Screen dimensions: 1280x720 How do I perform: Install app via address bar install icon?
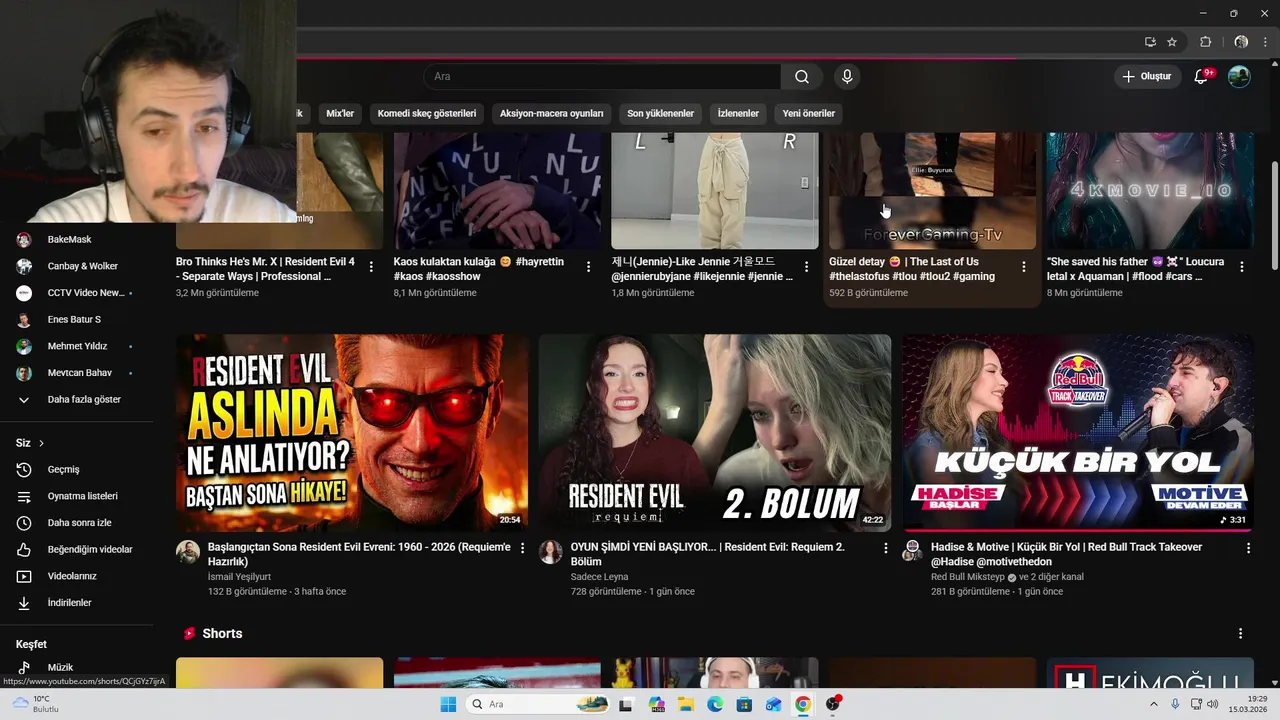click(x=1150, y=42)
